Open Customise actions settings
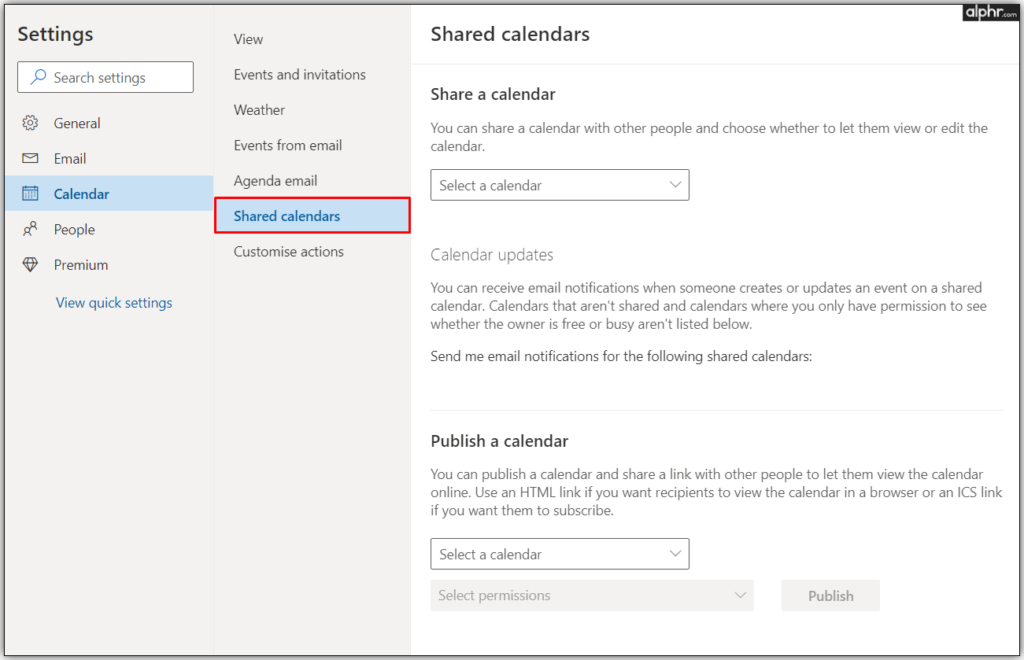 [x=288, y=252]
